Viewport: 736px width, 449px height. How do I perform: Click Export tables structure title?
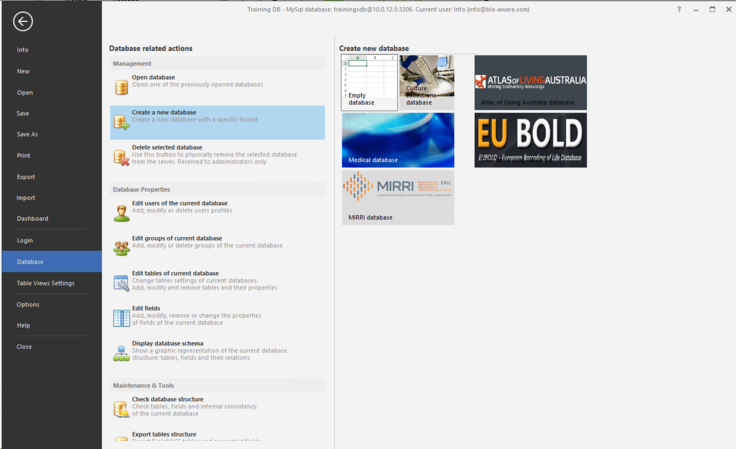point(164,434)
